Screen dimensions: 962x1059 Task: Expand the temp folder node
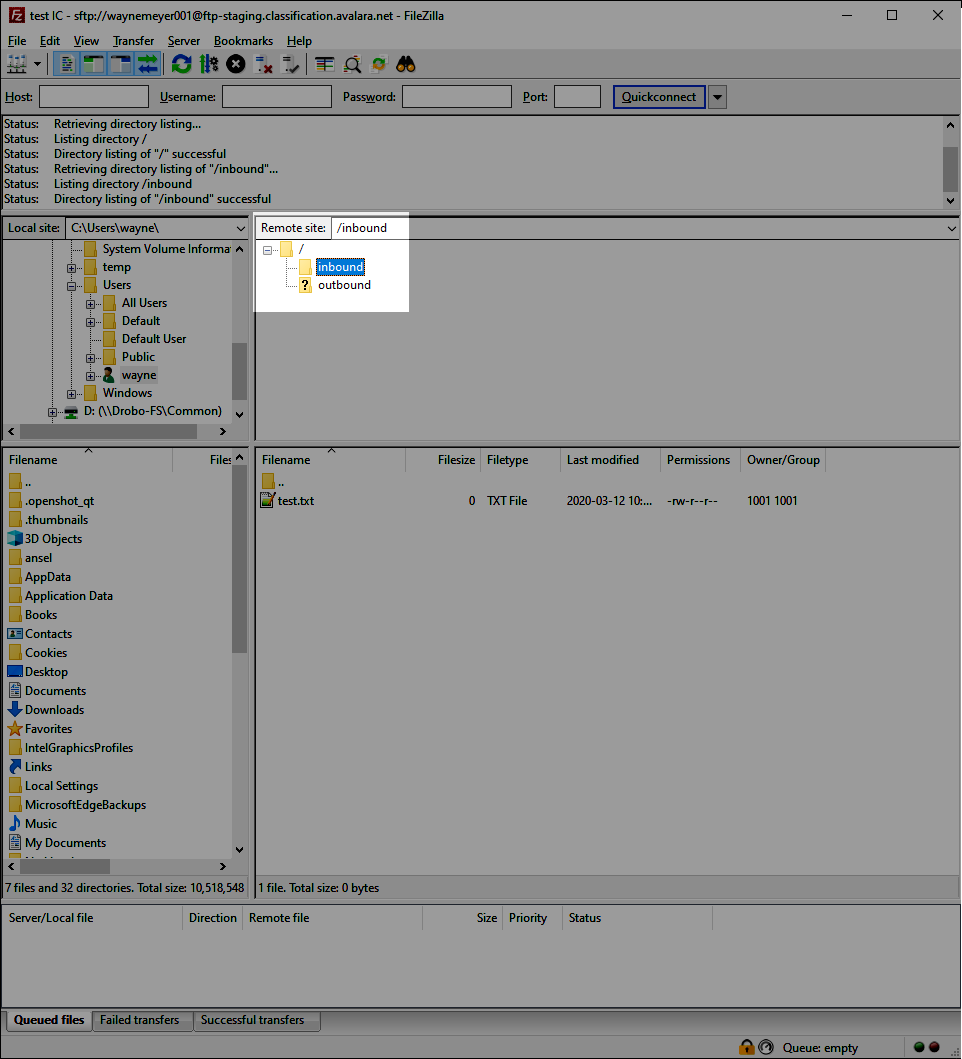[72, 268]
